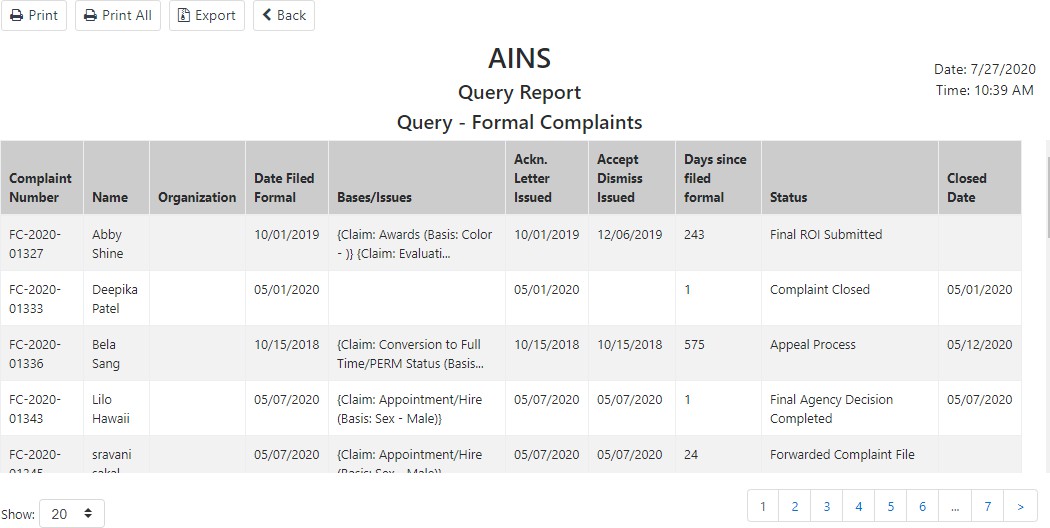Image resolution: width=1050 pixels, height=528 pixels.
Task: Go to page 3 of results
Action: 826,507
